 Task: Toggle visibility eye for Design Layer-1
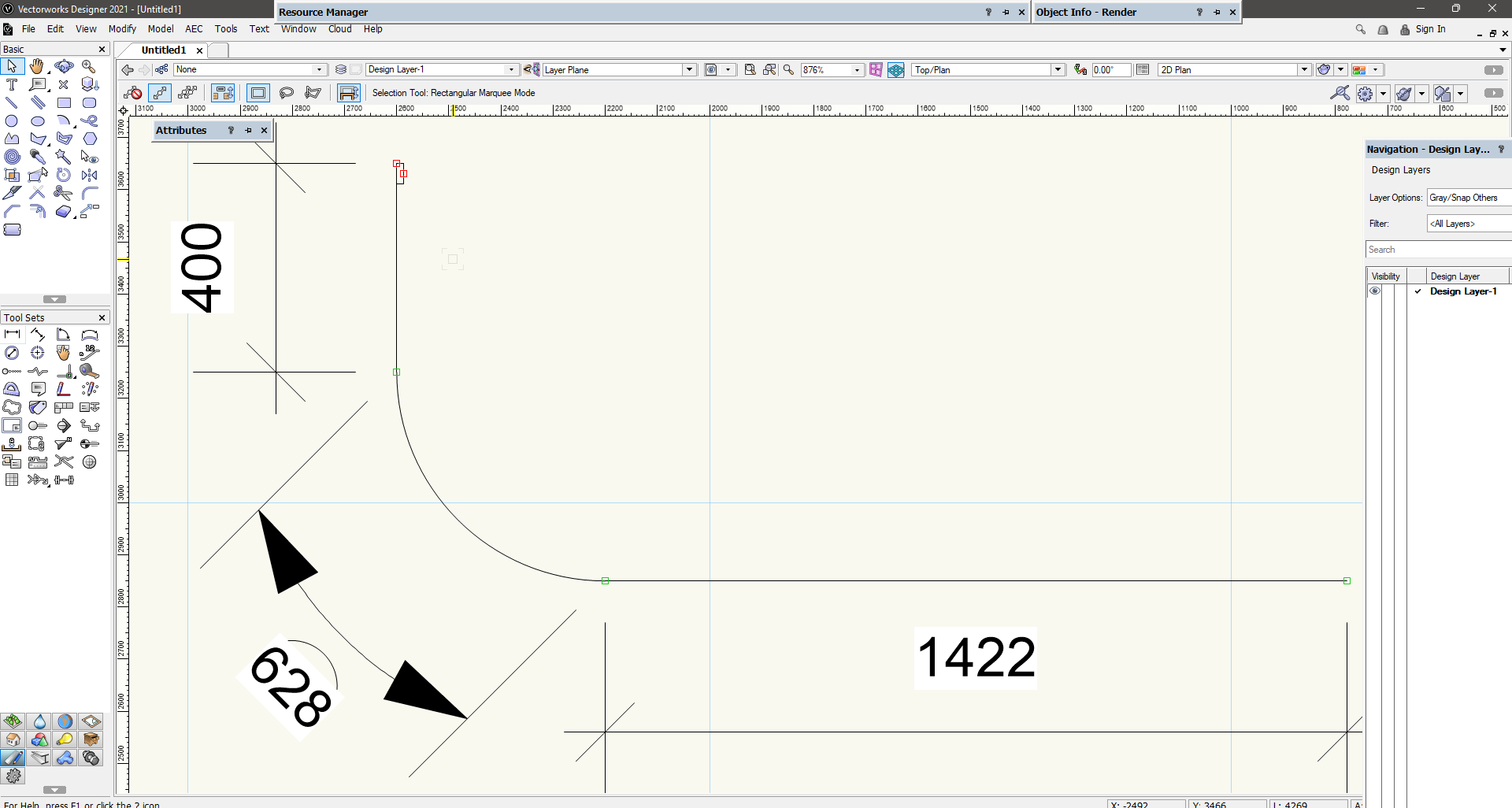click(1375, 291)
